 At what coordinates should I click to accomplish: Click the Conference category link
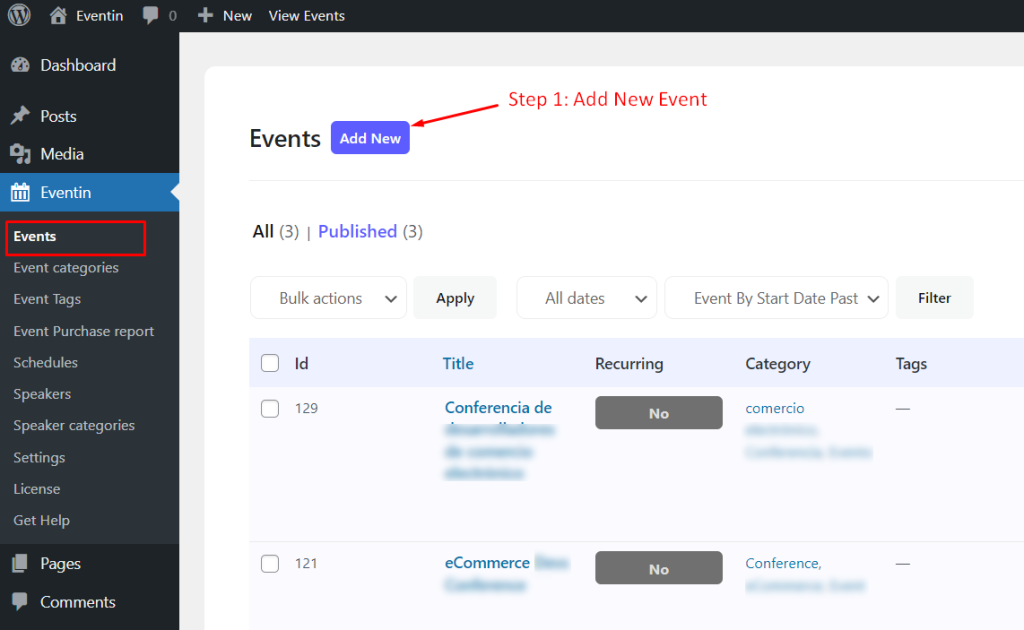coord(783,563)
